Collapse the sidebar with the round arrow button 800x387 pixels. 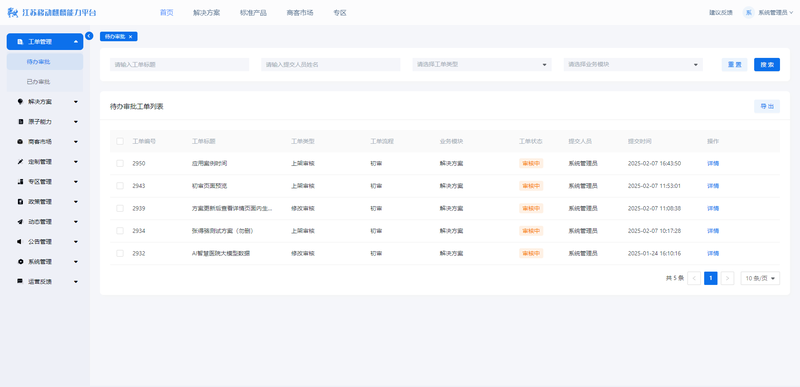[x=89, y=36]
